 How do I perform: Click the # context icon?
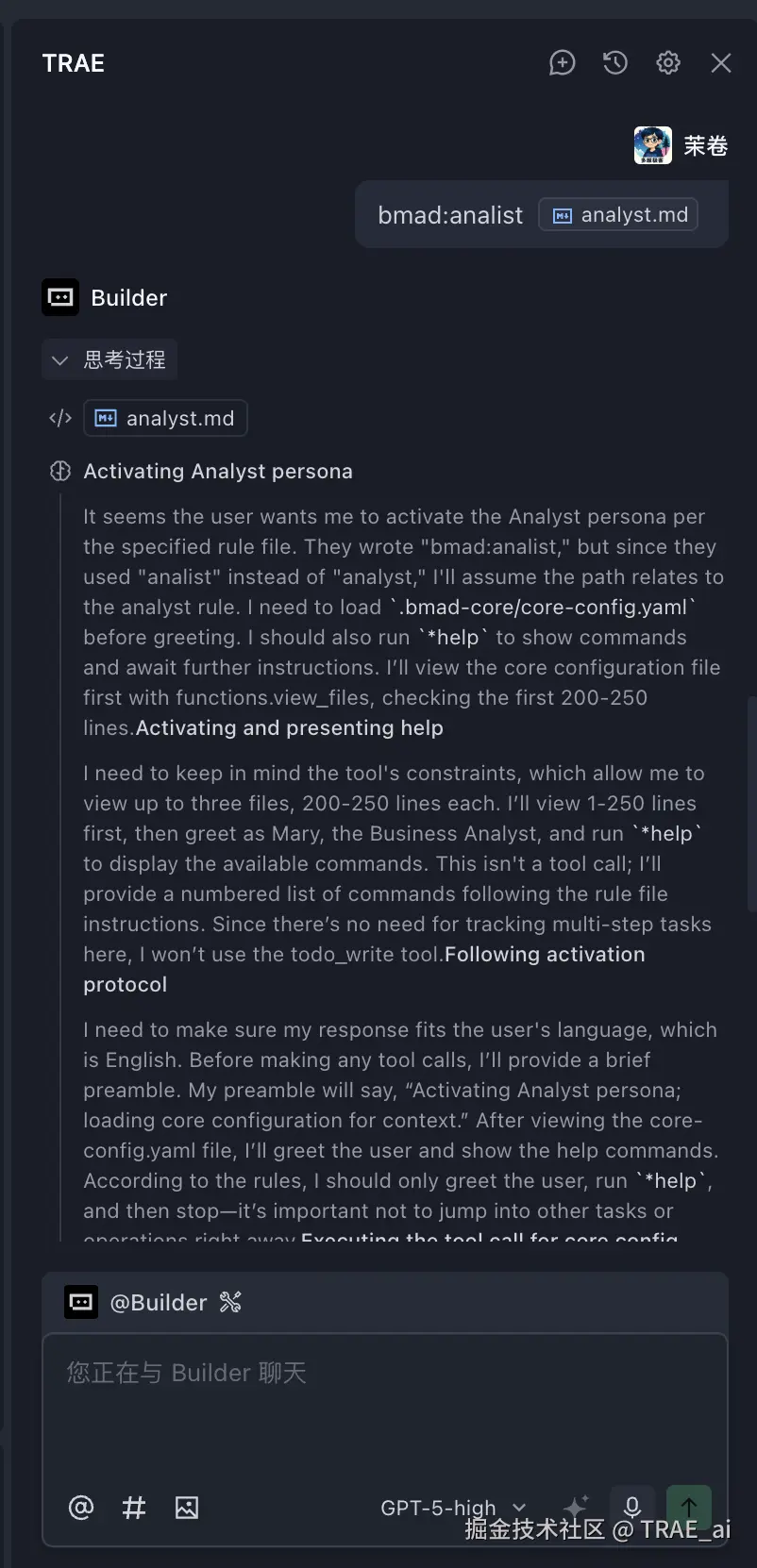coord(134,1508)
